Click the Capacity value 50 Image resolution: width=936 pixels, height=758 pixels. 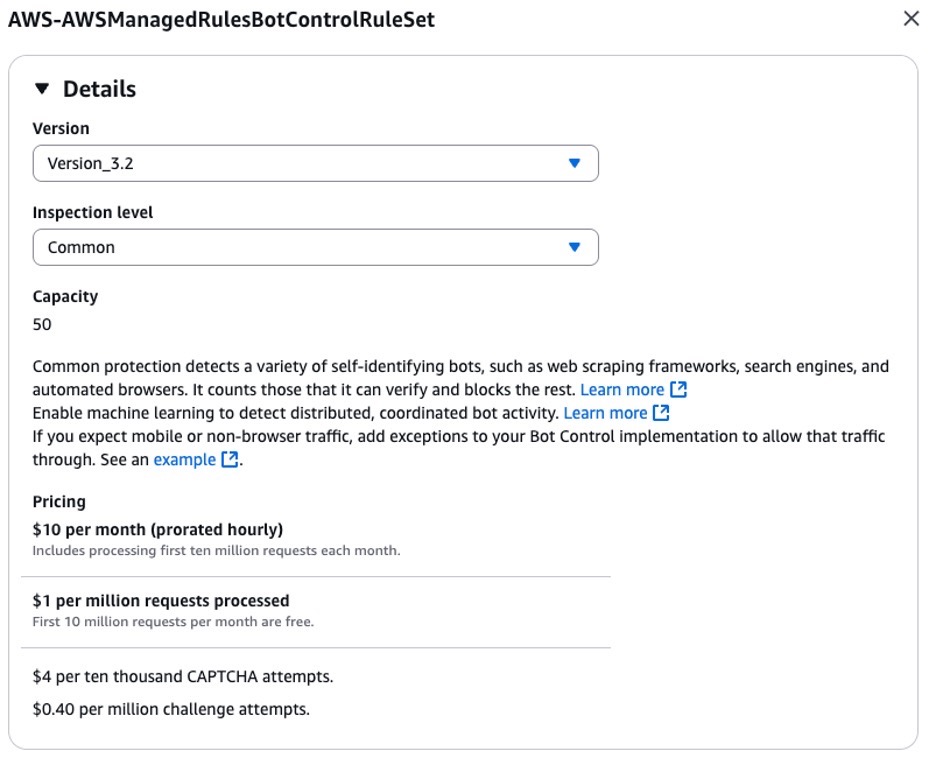tap(42, 324)
